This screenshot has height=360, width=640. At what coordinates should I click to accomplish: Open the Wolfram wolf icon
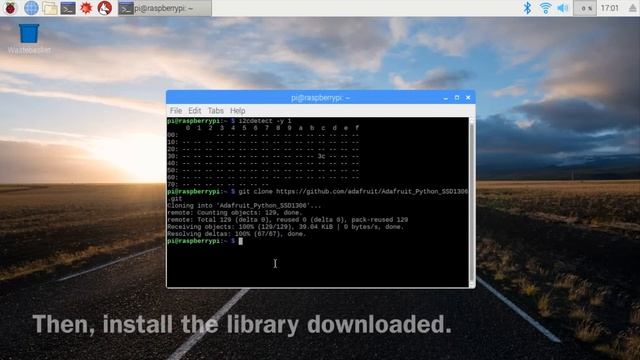point(104,8)
